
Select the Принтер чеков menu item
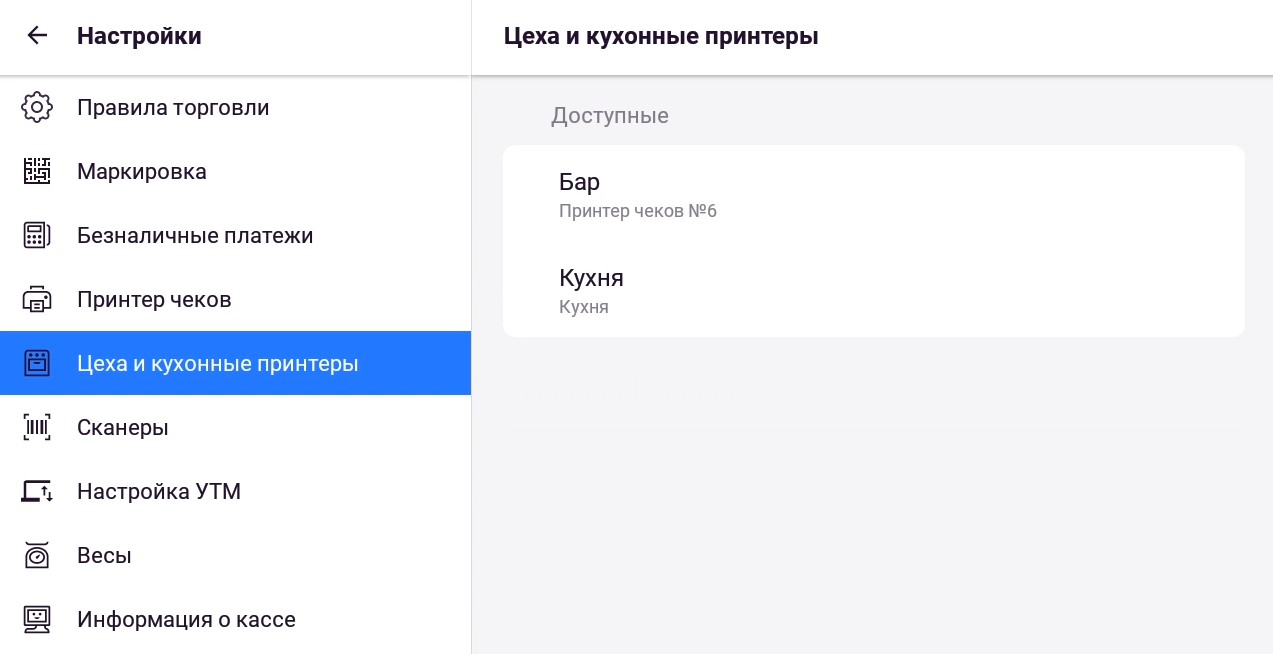(x=154, y=299)
